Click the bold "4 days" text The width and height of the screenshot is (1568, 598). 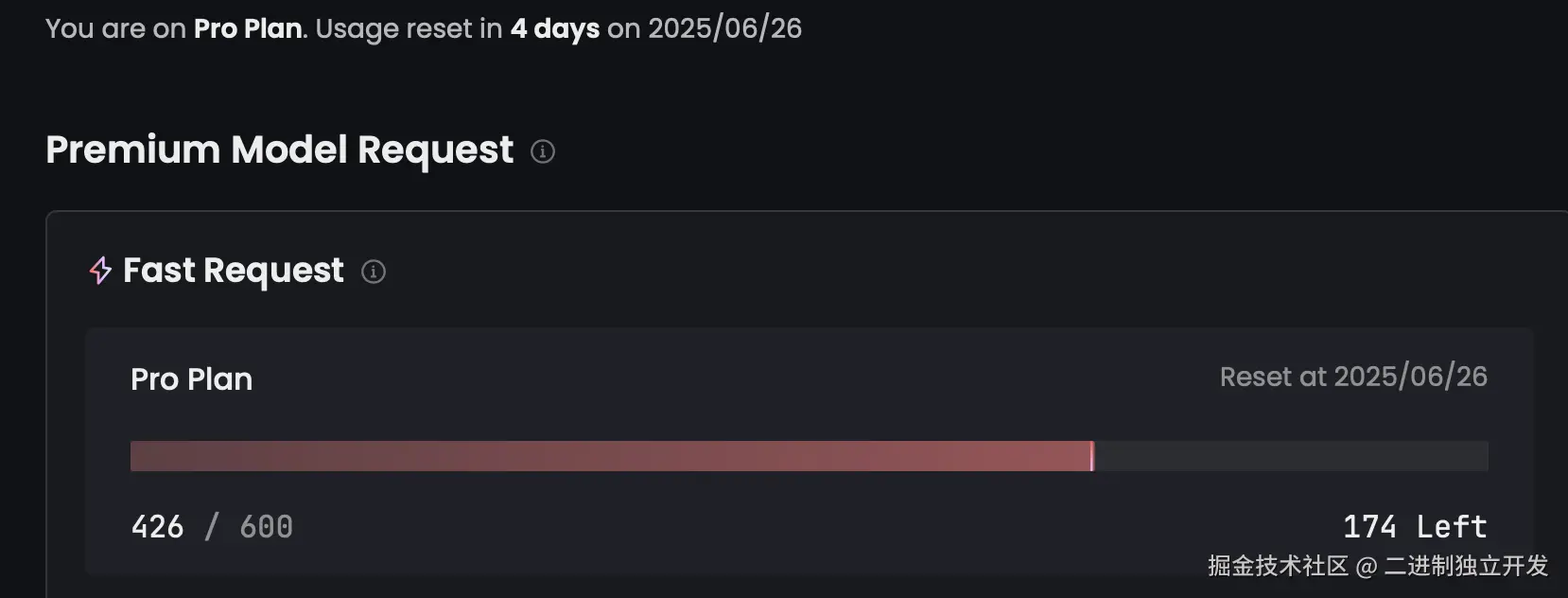point(555,28)
